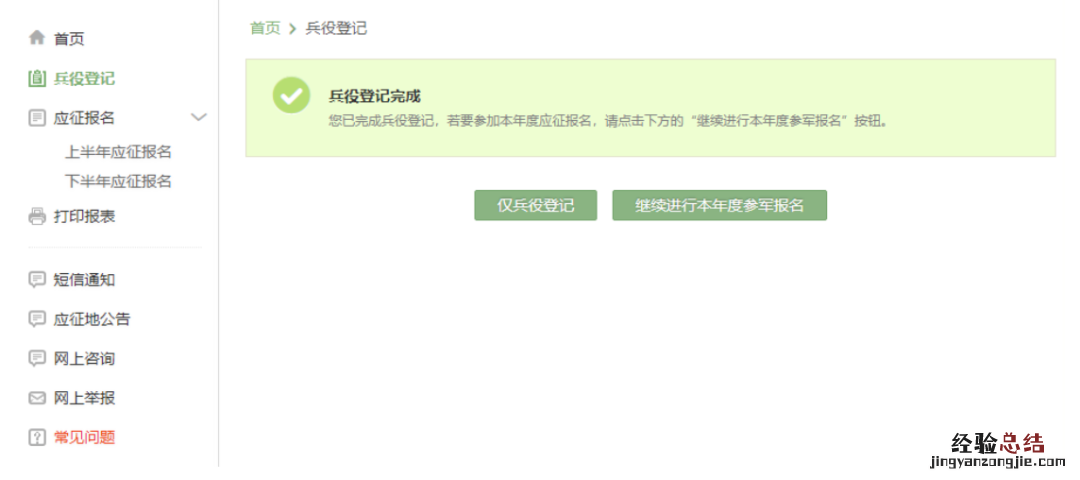Click the 应征地公告 speech bubble icon
Screen dimensions: 1080x480
(x=37, y=319)
